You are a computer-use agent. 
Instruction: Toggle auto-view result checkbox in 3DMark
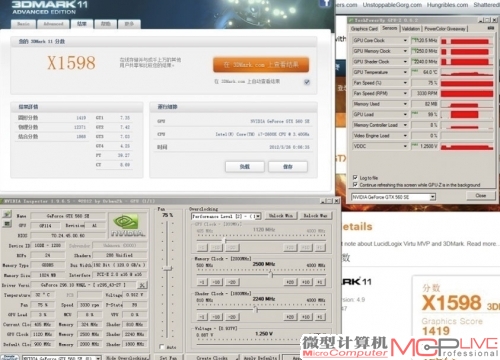click(307, 82)
